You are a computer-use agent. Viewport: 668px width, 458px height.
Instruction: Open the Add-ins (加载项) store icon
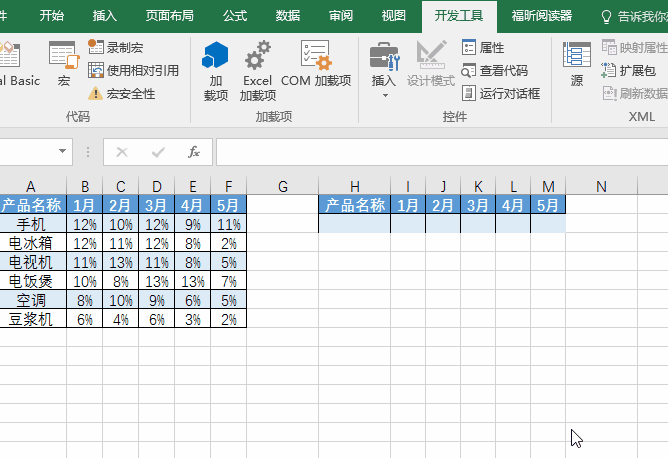pos(216,71)
